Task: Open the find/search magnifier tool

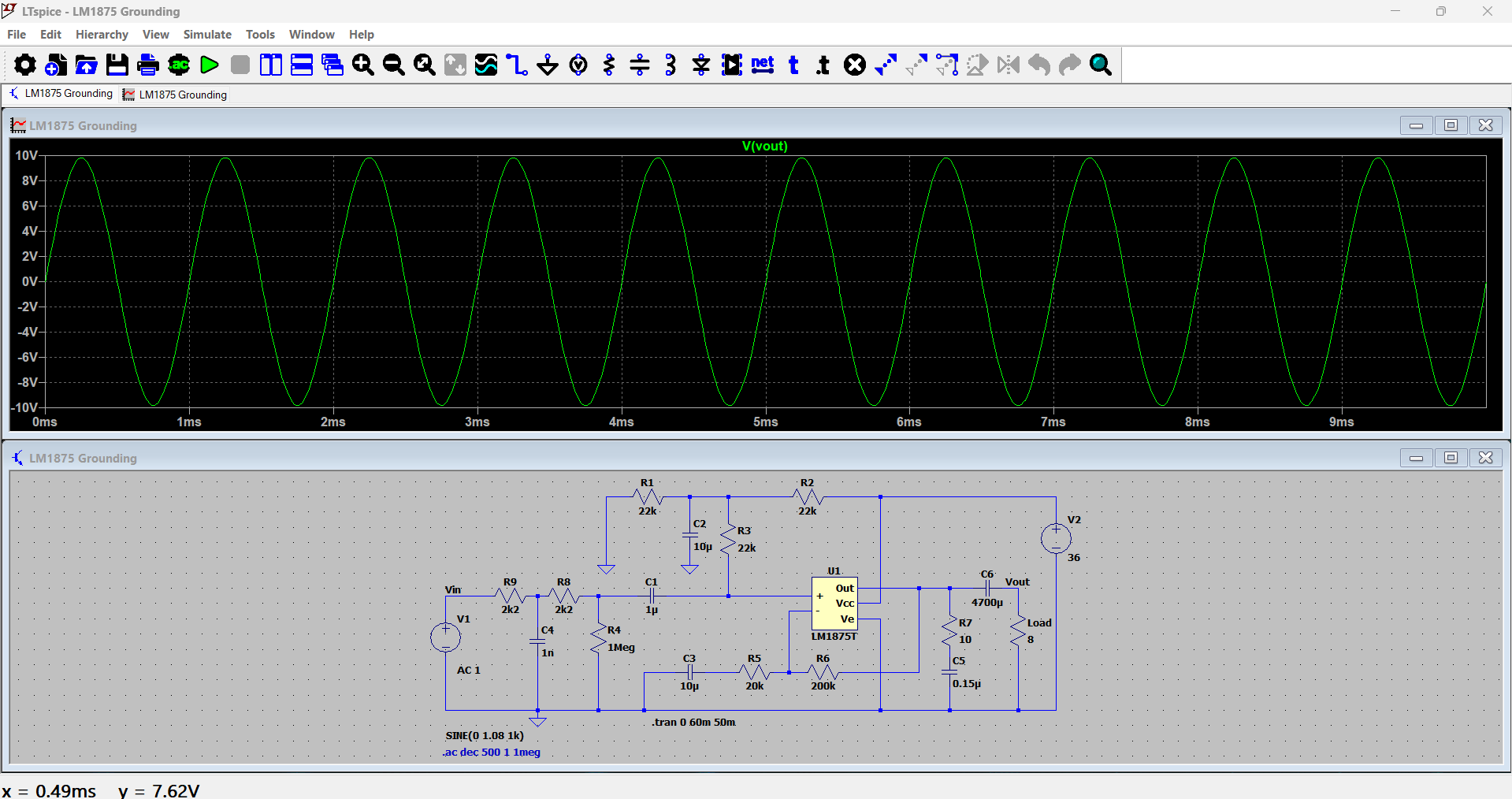Action: 1101,65
